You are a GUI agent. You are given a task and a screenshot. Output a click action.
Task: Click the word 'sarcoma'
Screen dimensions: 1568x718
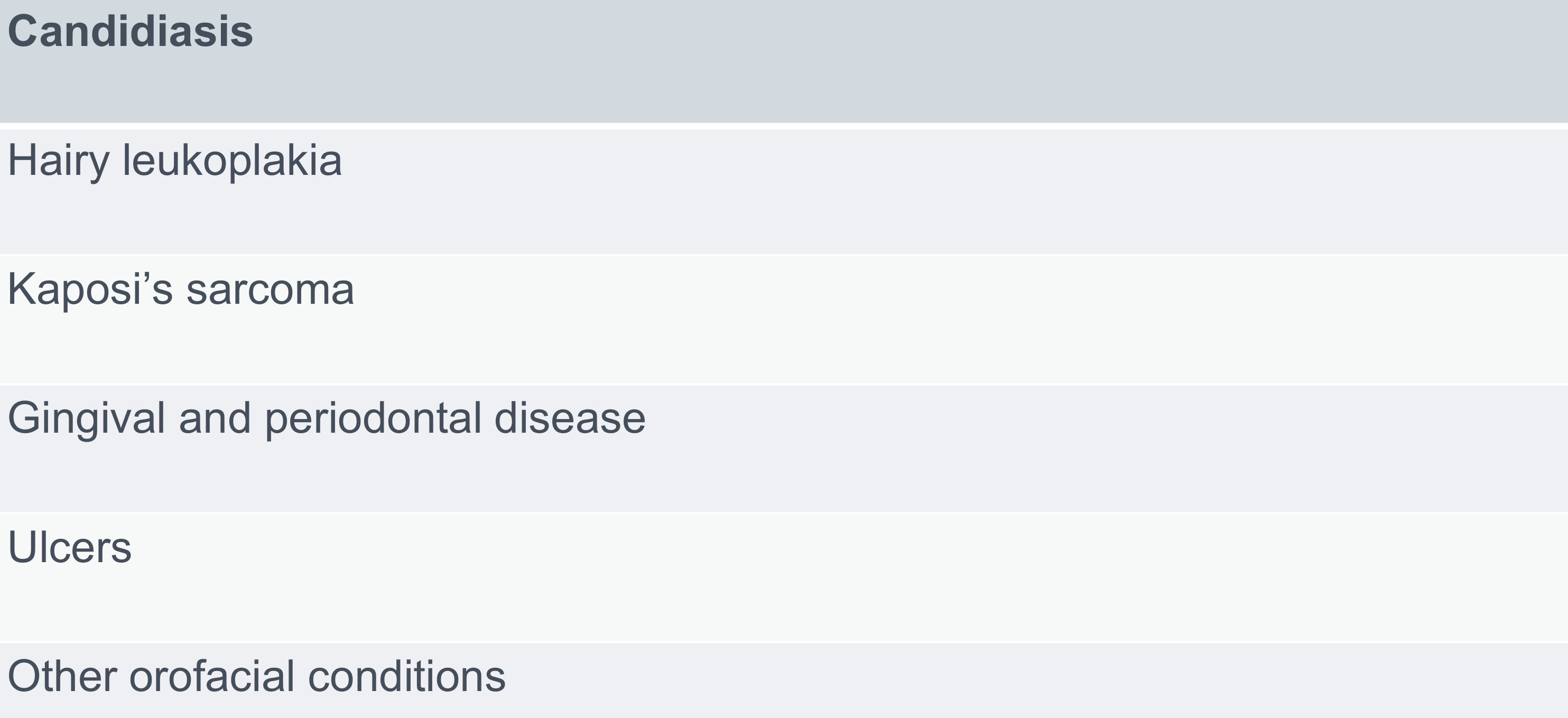coord(270,289)
